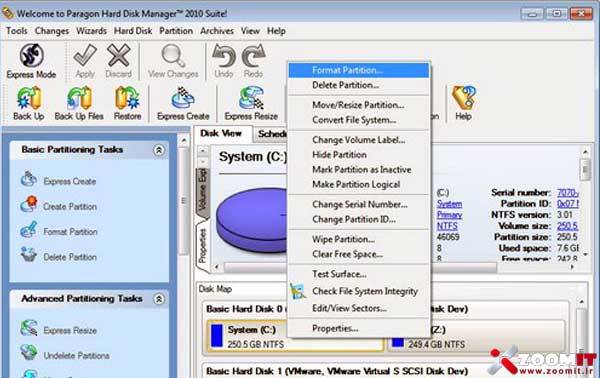Open the vertical Properties tab

(x=203, y=246)
